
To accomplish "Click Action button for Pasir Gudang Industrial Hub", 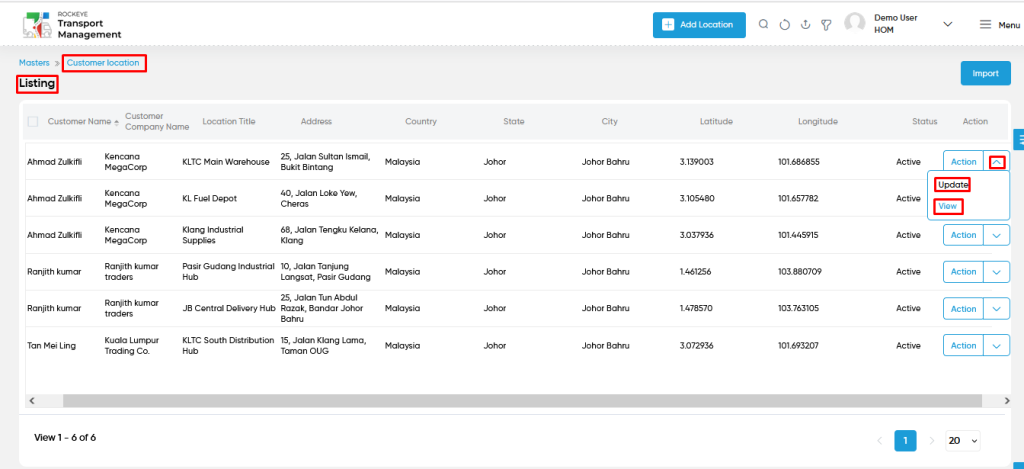I will point(963,272).
